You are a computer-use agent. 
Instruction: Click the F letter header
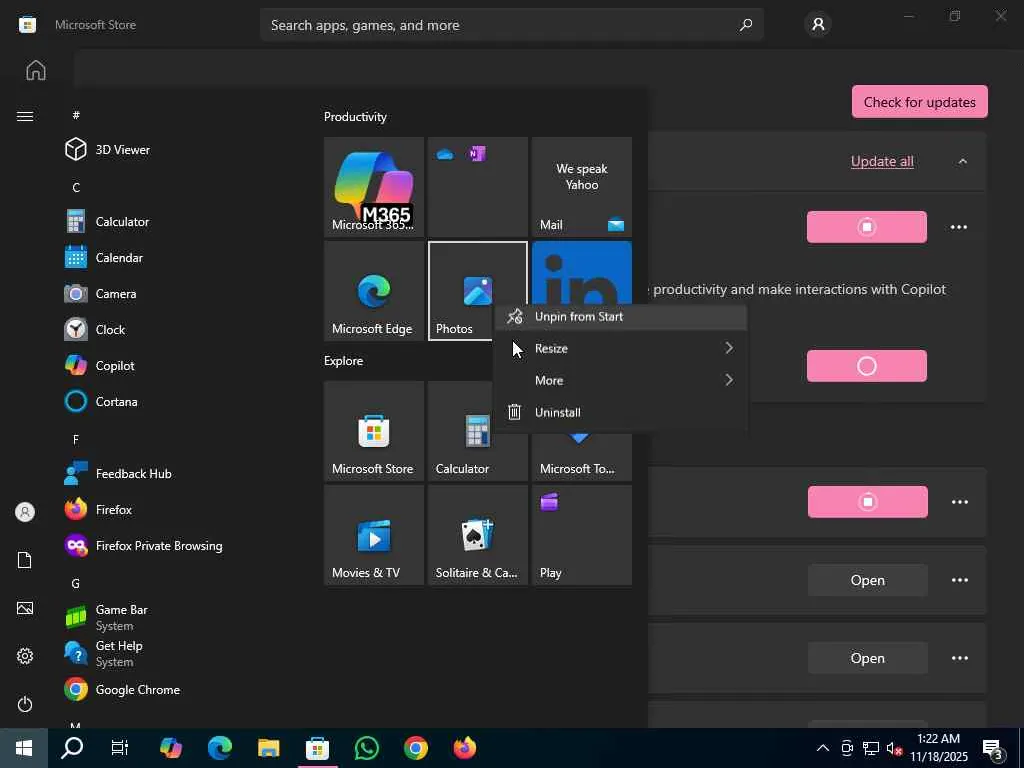(x=76, y=440)
